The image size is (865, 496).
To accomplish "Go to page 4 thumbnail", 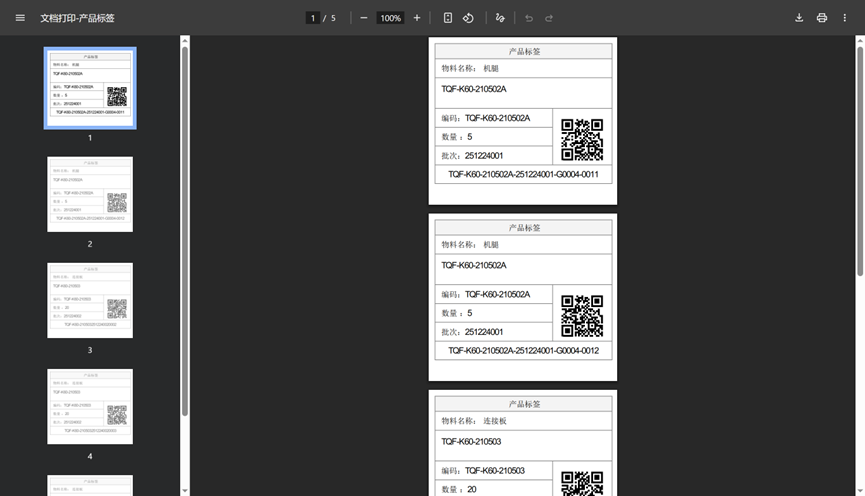I will (90, 406).
